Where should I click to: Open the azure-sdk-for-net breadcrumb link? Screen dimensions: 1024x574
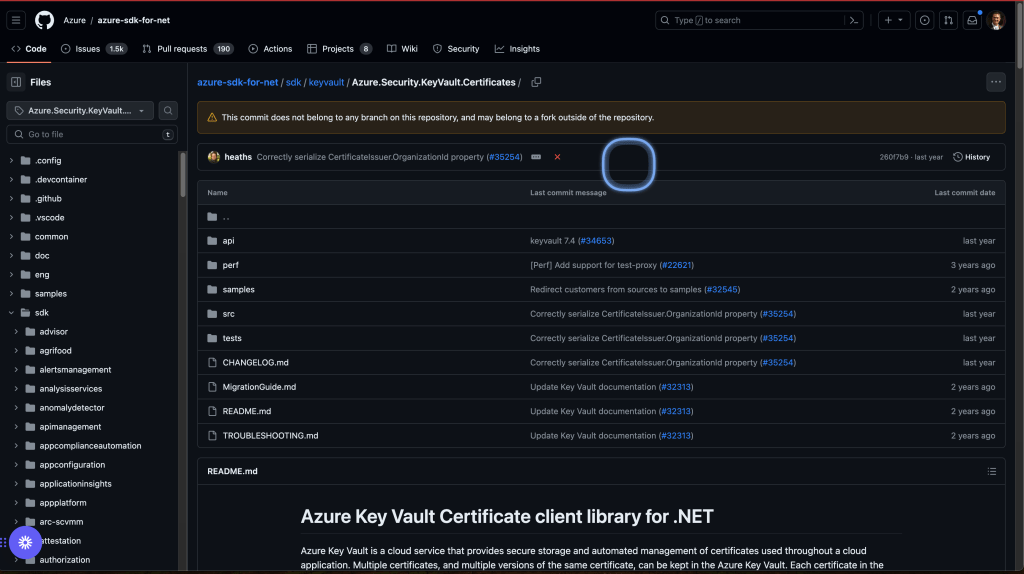[238, 82]
